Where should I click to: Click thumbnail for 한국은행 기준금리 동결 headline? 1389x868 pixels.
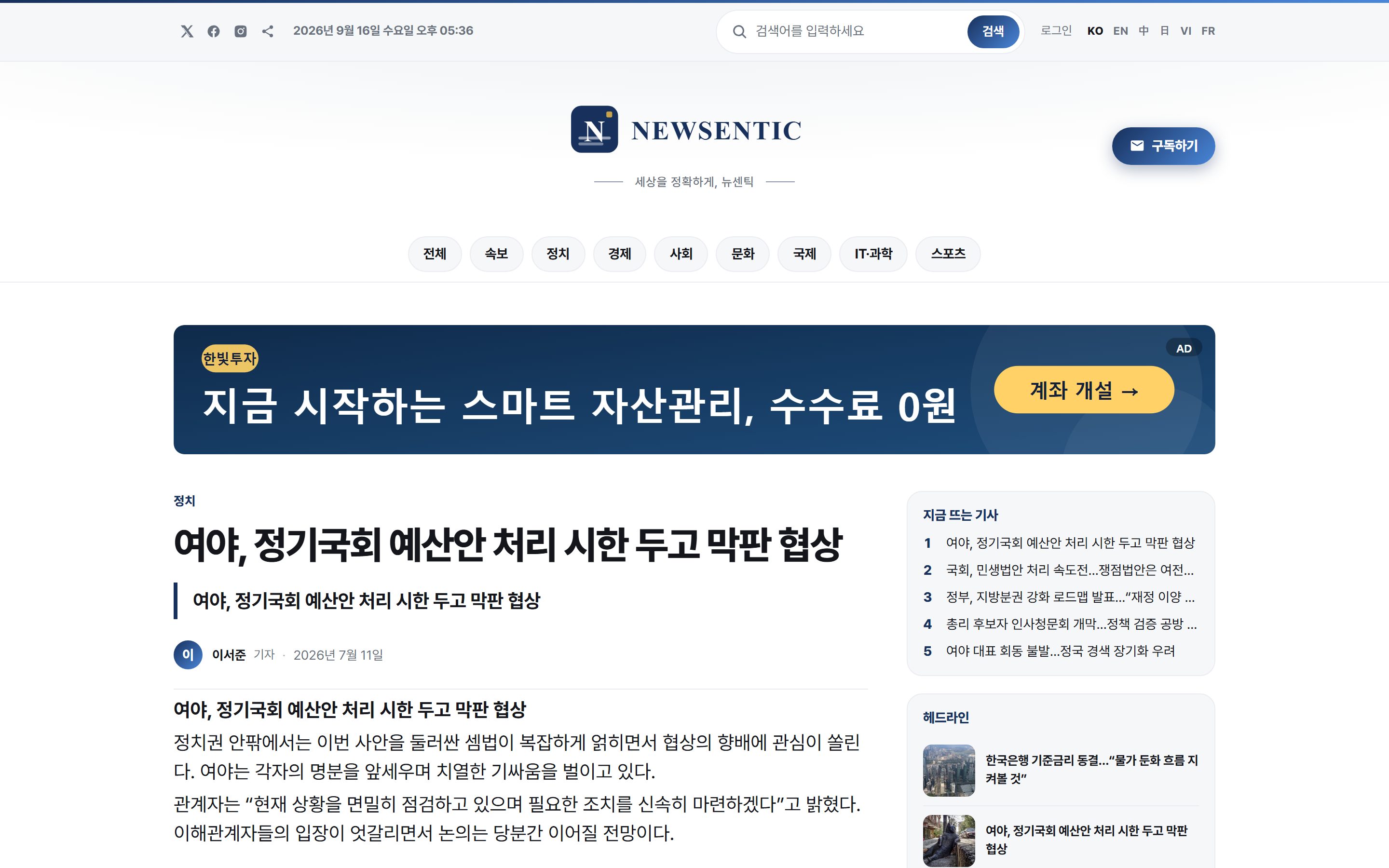coord(949,771)
